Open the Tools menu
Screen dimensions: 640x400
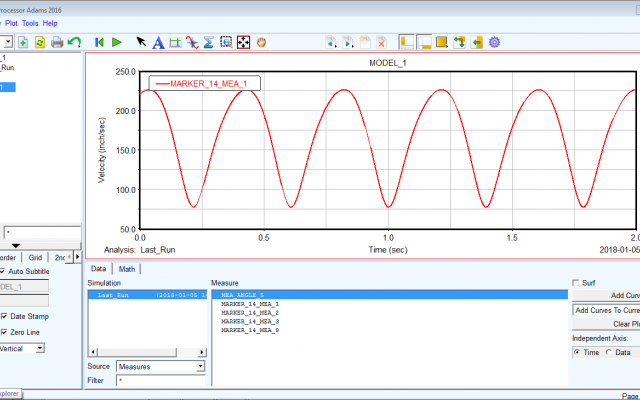point(30,23)
